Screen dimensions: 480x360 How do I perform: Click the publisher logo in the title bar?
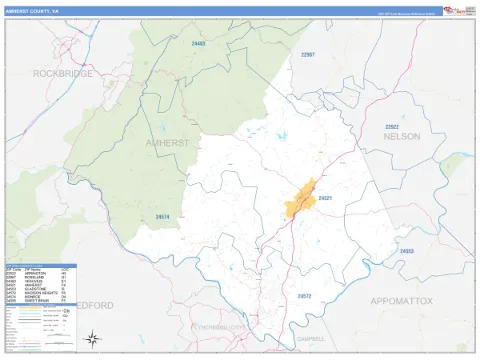tap(459, 11)
